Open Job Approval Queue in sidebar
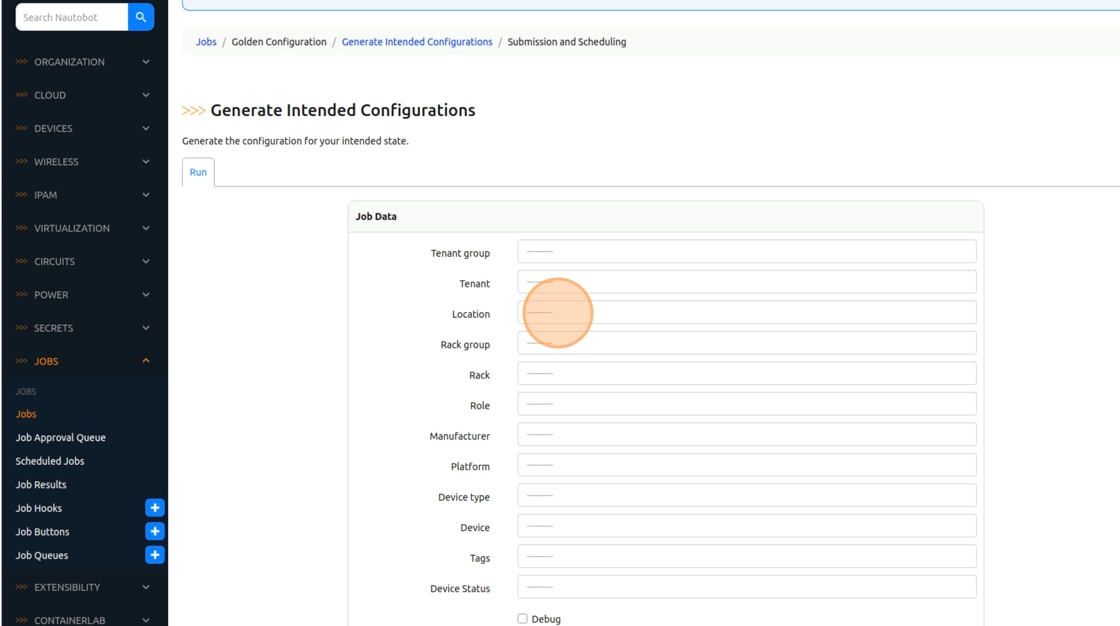The height and width of the screenshot is (626, 1120). tap(60, 438)
